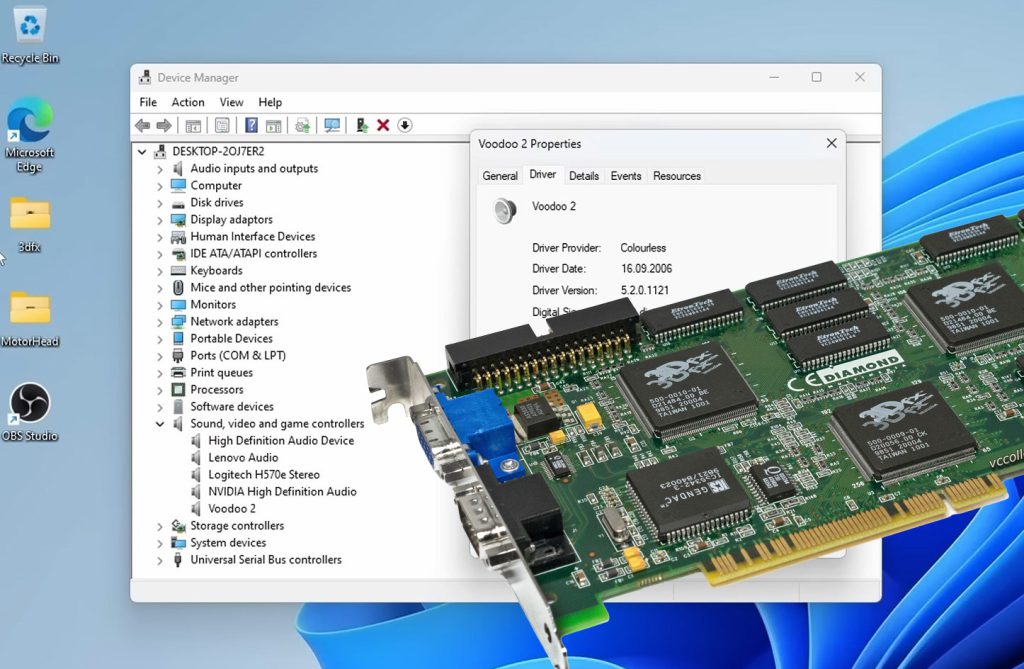Click the Disable device toolbar icon

point(404,124)
